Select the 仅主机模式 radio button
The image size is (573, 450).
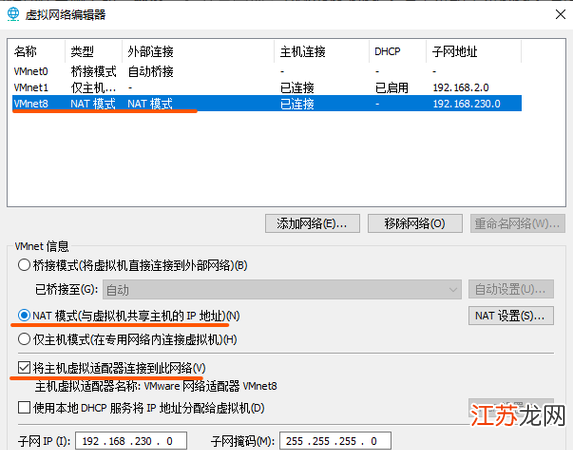24,339
